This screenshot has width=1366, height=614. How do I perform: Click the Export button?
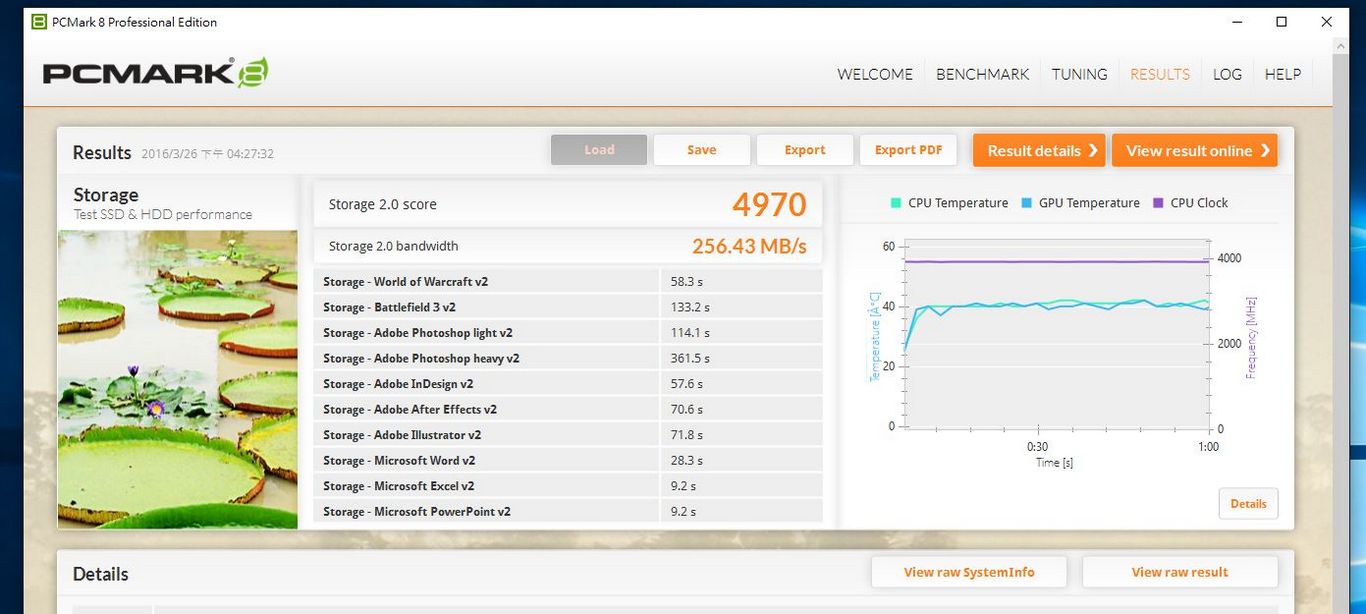805,150
